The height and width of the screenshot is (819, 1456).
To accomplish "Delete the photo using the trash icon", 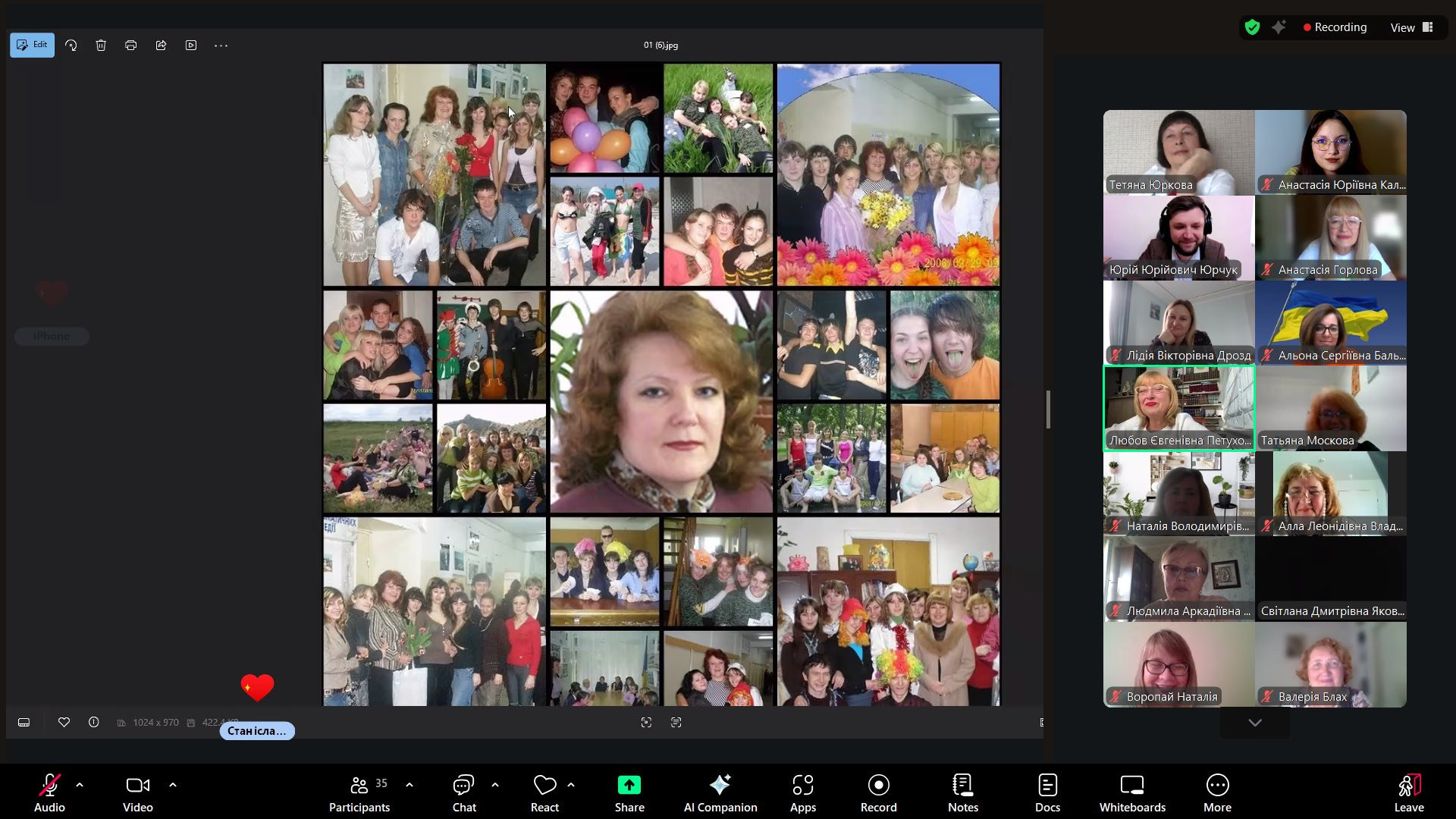I will pyautogui.click(x=101, y=45).
